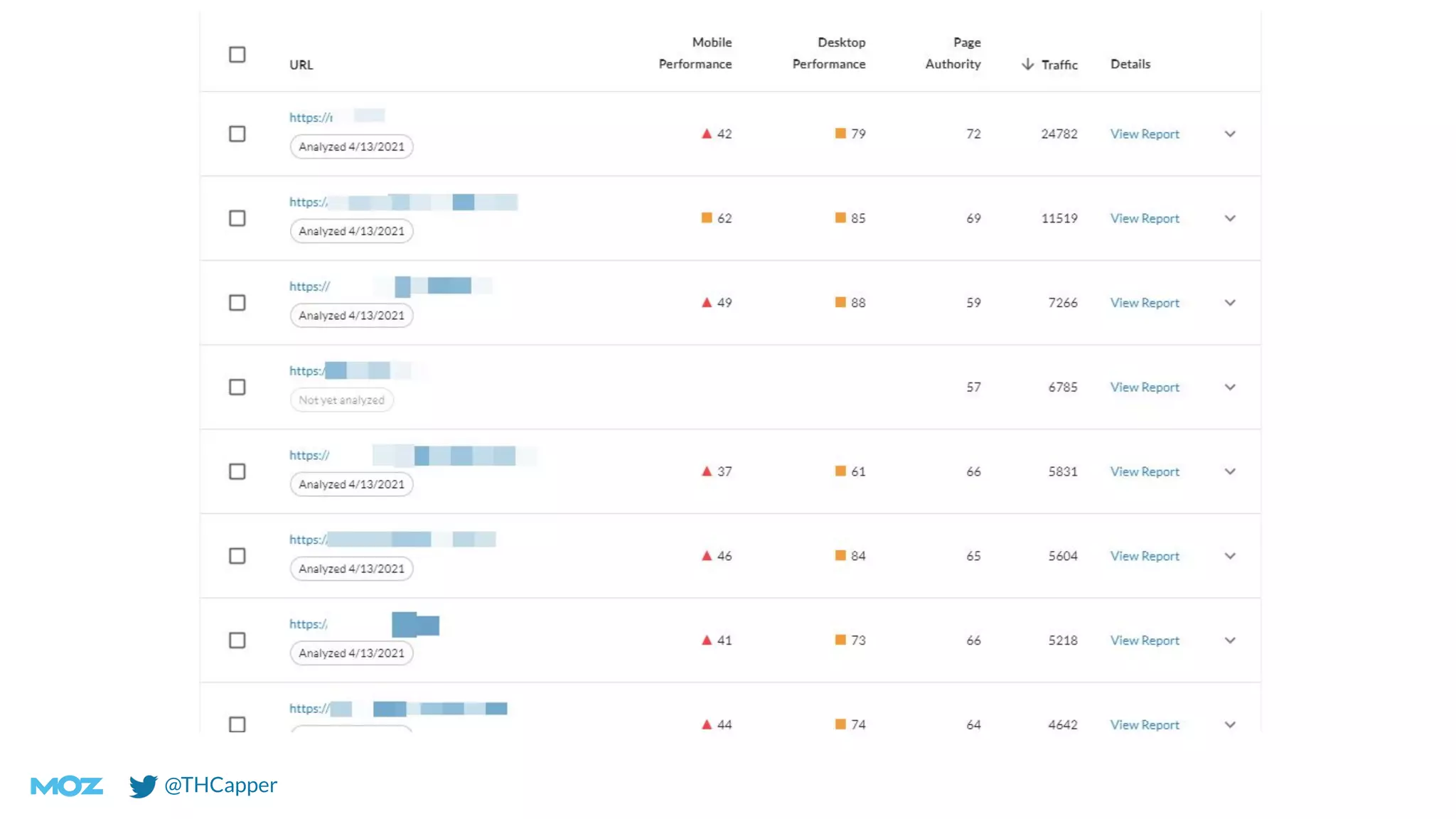
Task: Click red triangle beside mobile score 37
Action: tap(707, 471)
